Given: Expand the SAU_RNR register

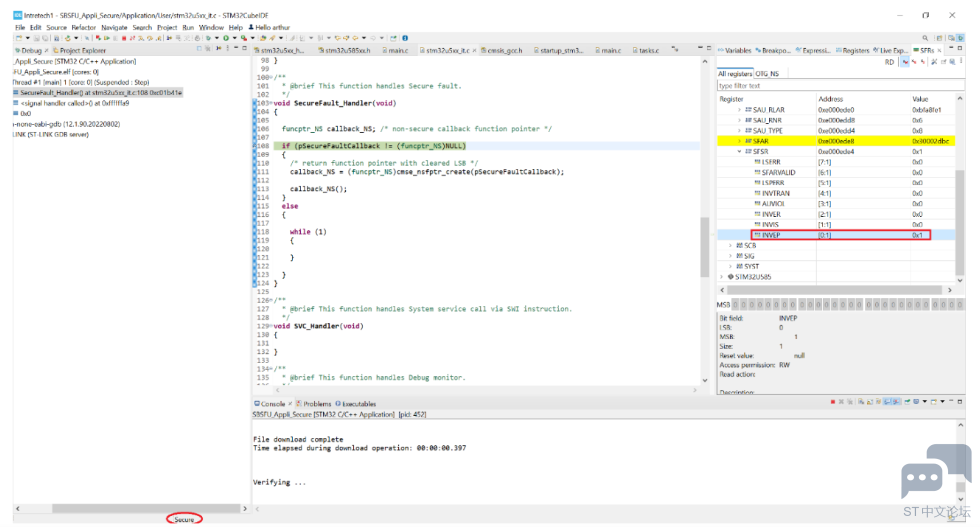Looking at the screenshot, I should tap(739, 120).
